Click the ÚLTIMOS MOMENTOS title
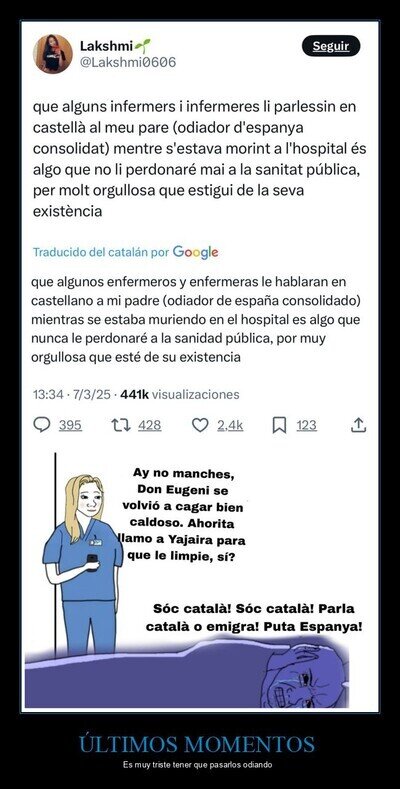Image resolution: width=400 pixels, height=789 pixels. click(x=197, y=744)
